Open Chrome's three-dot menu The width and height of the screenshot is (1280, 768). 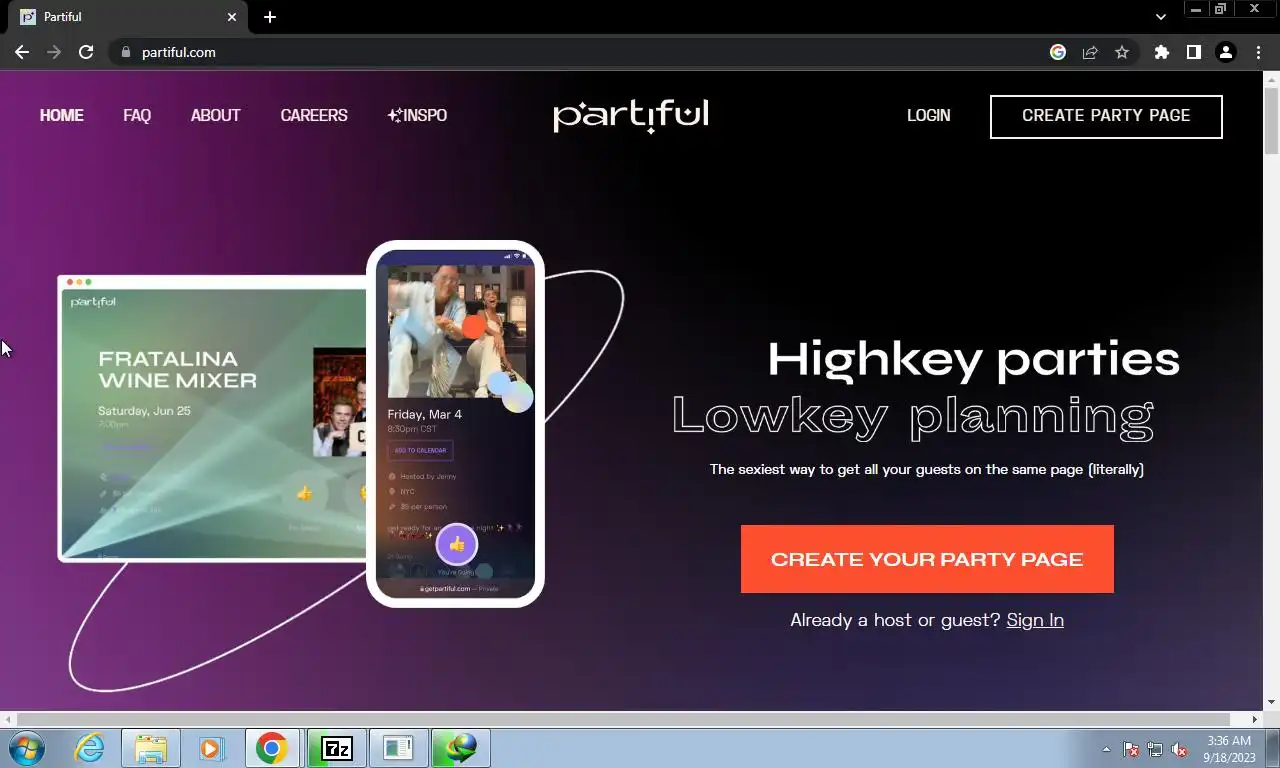1257,52
